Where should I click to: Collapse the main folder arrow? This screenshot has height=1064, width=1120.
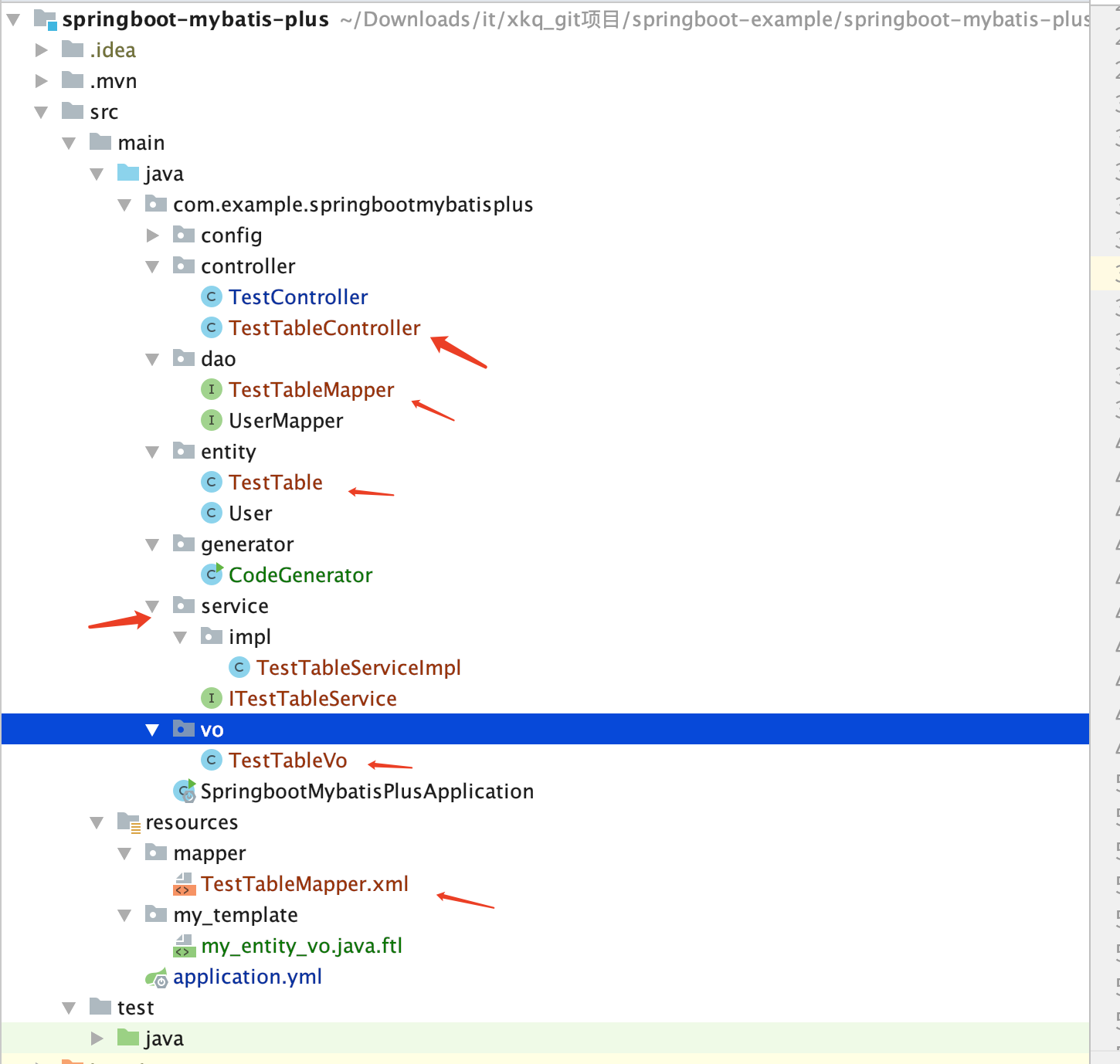pos(70,144)
